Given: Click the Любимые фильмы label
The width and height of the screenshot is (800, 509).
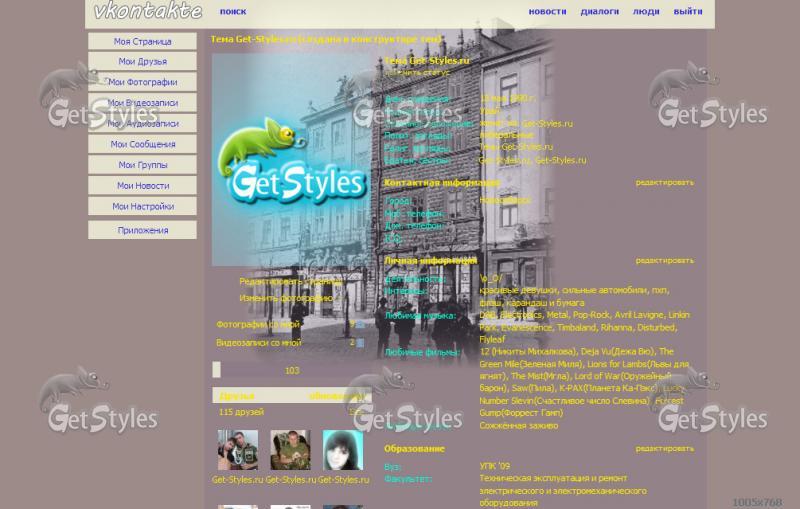Looking at the screenshot, I should (x=422, y=352).
